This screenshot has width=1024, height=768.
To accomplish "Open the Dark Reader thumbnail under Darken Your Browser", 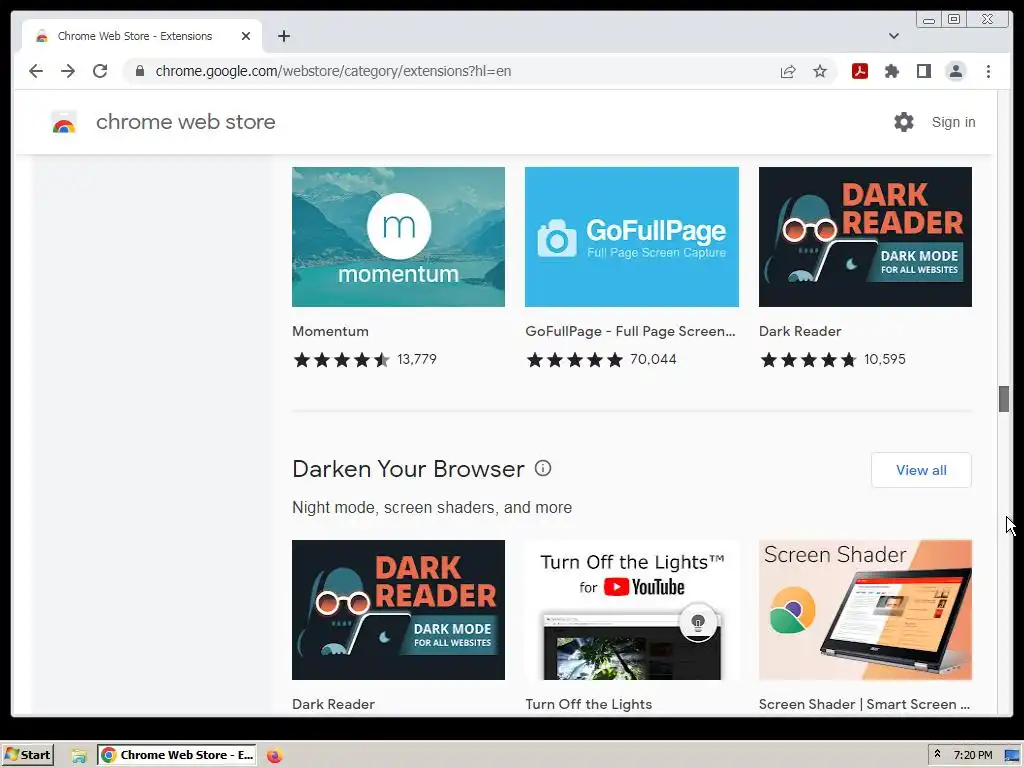I will coord(398,610).
